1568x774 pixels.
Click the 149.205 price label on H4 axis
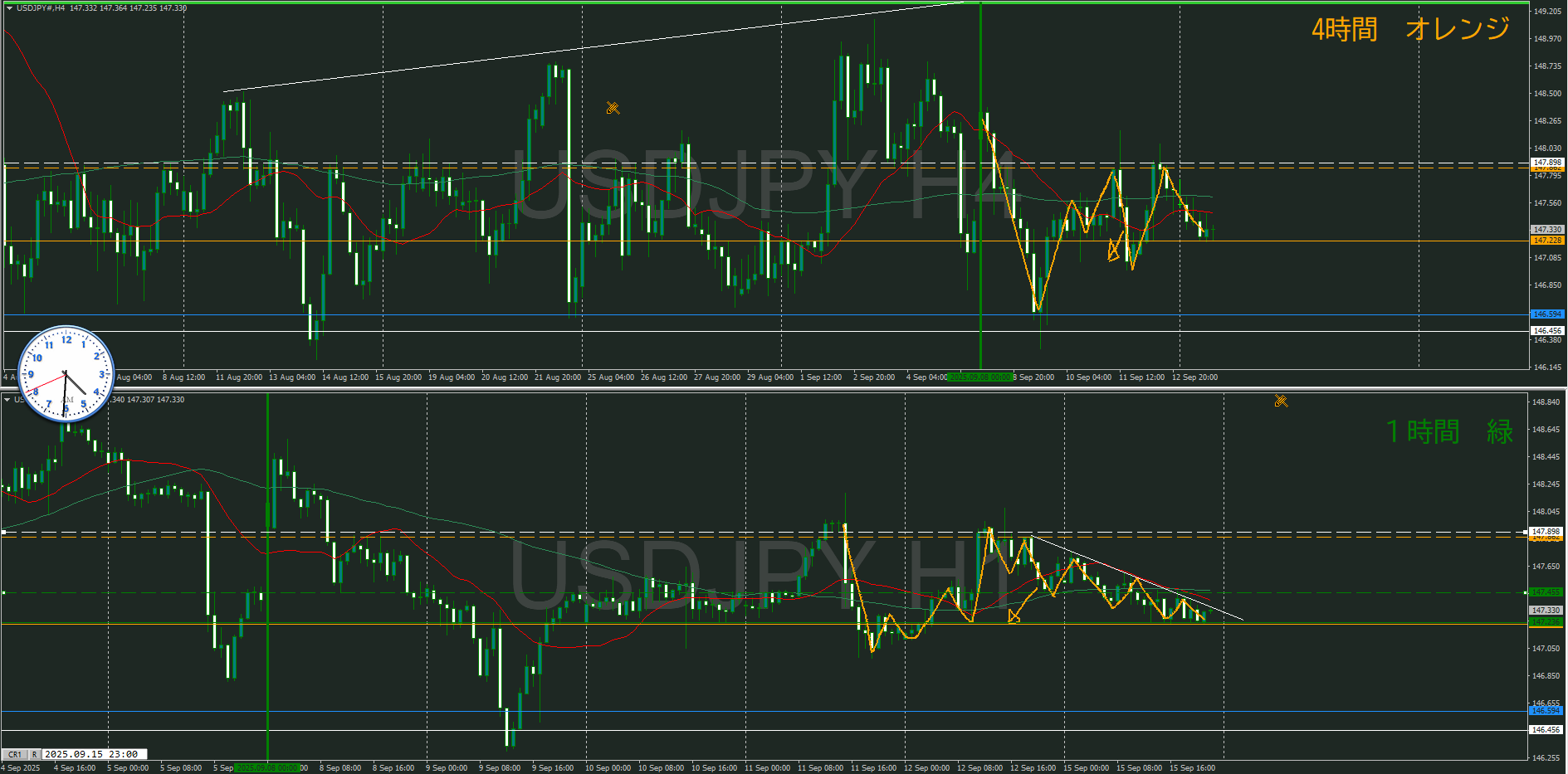[1547, 12]
